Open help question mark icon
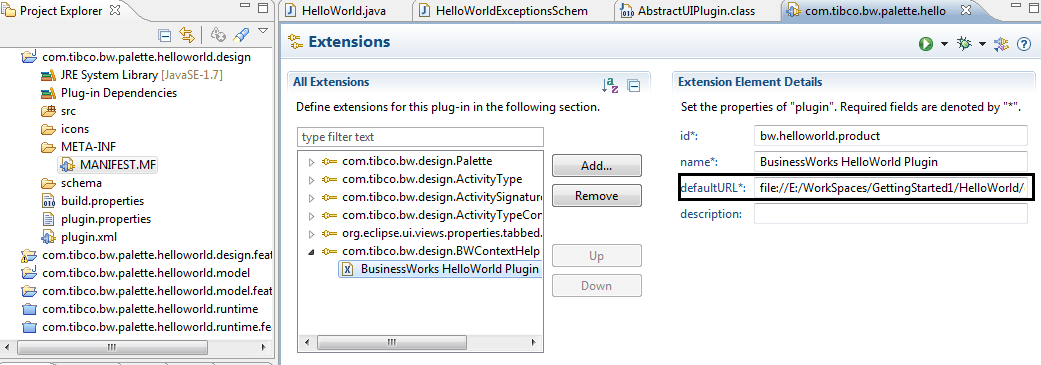This screenshot has height=365, width=1041. pyautogui.click(x=1023, y=44)
